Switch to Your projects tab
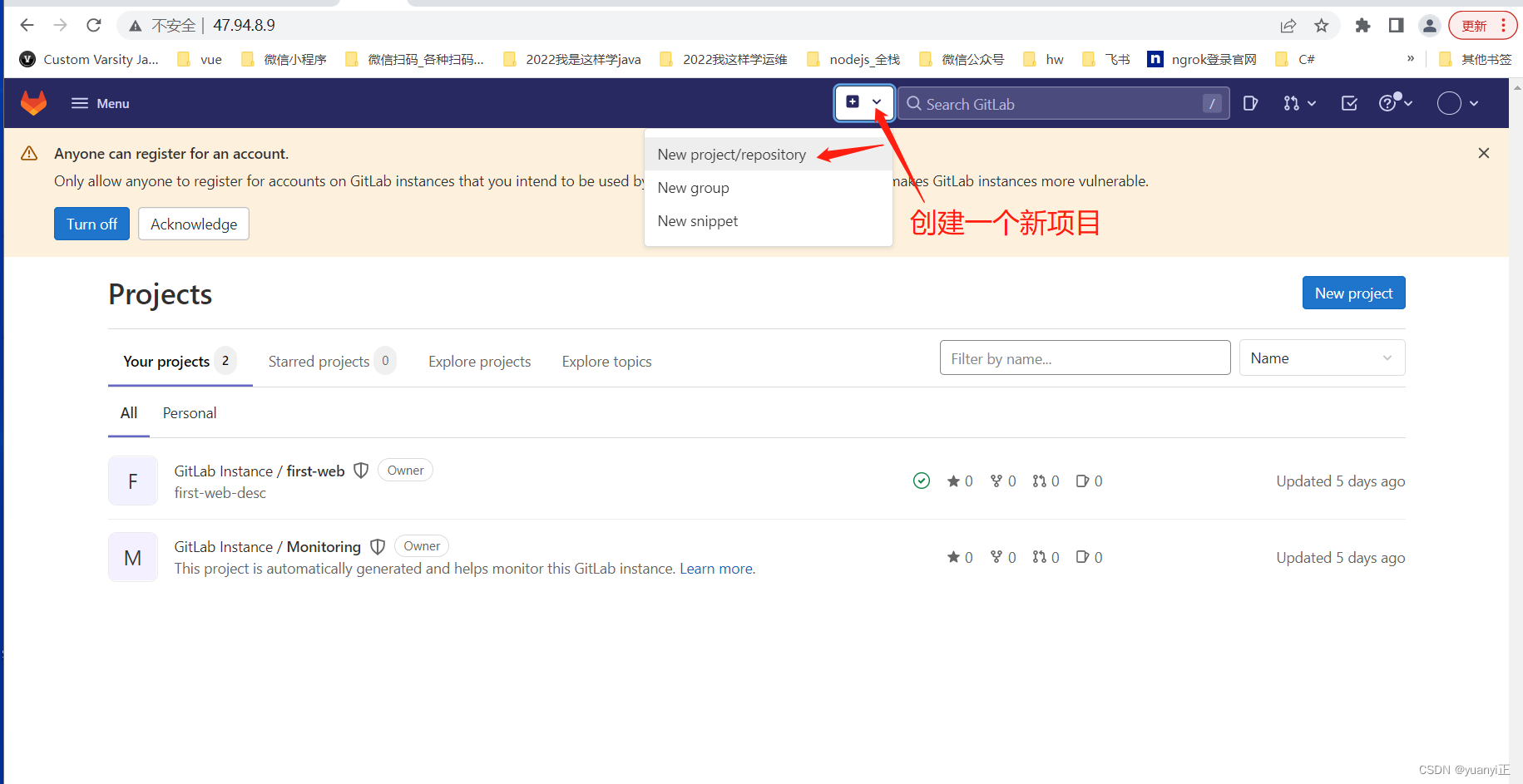Viewport: 1523px width, 784px height. pyautogui.click(x=180, y=361)
